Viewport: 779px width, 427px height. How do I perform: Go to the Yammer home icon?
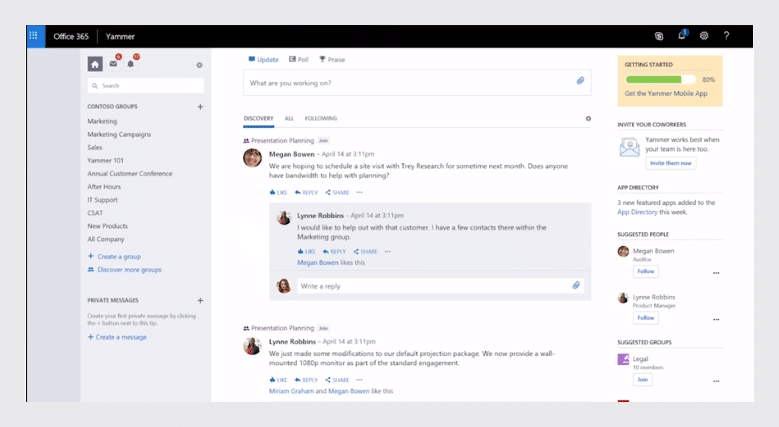pos(95,64)
